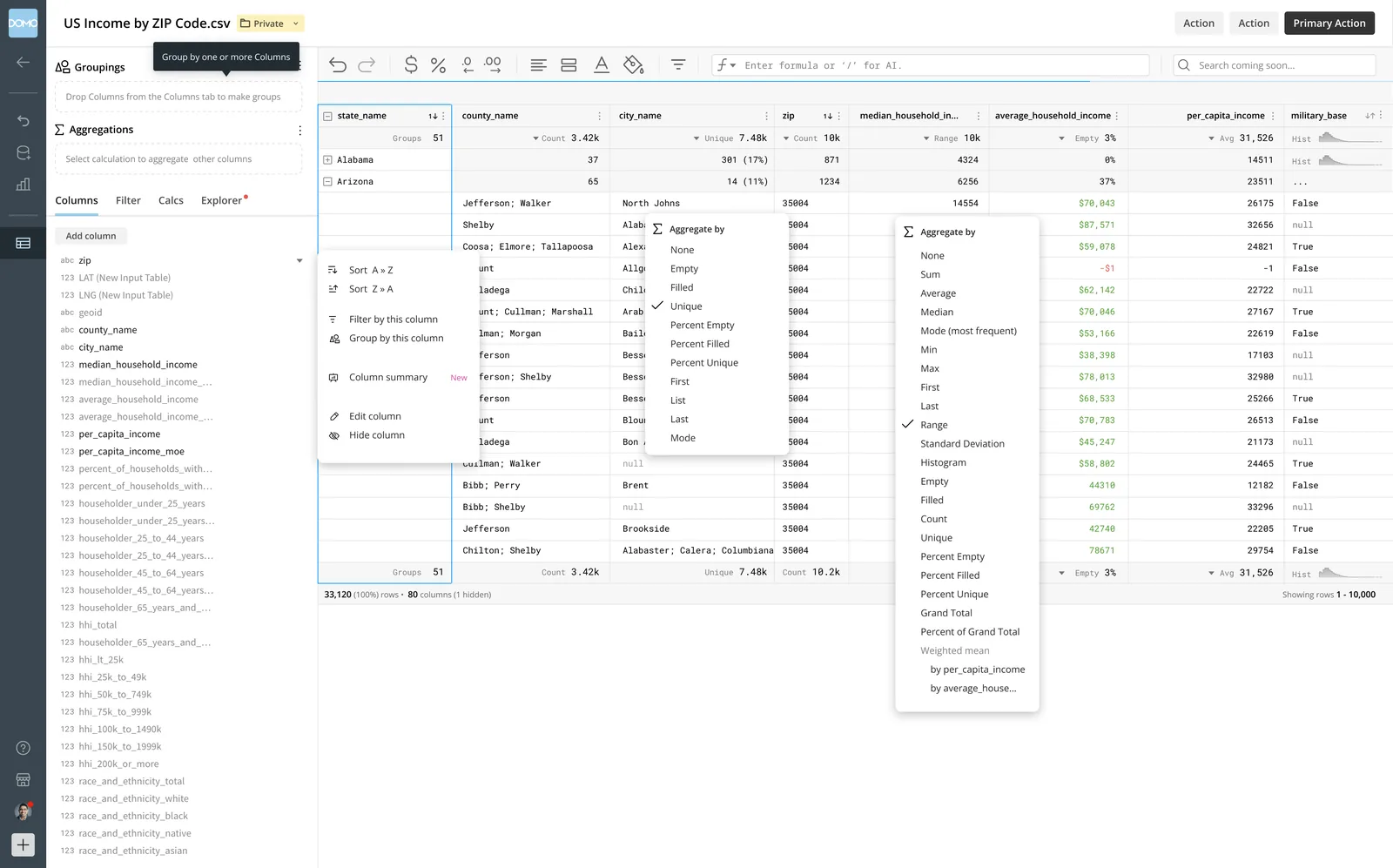Screen dimensions: 1393x868
Task: Open the Explorer tab
Action: coord(222,200)
